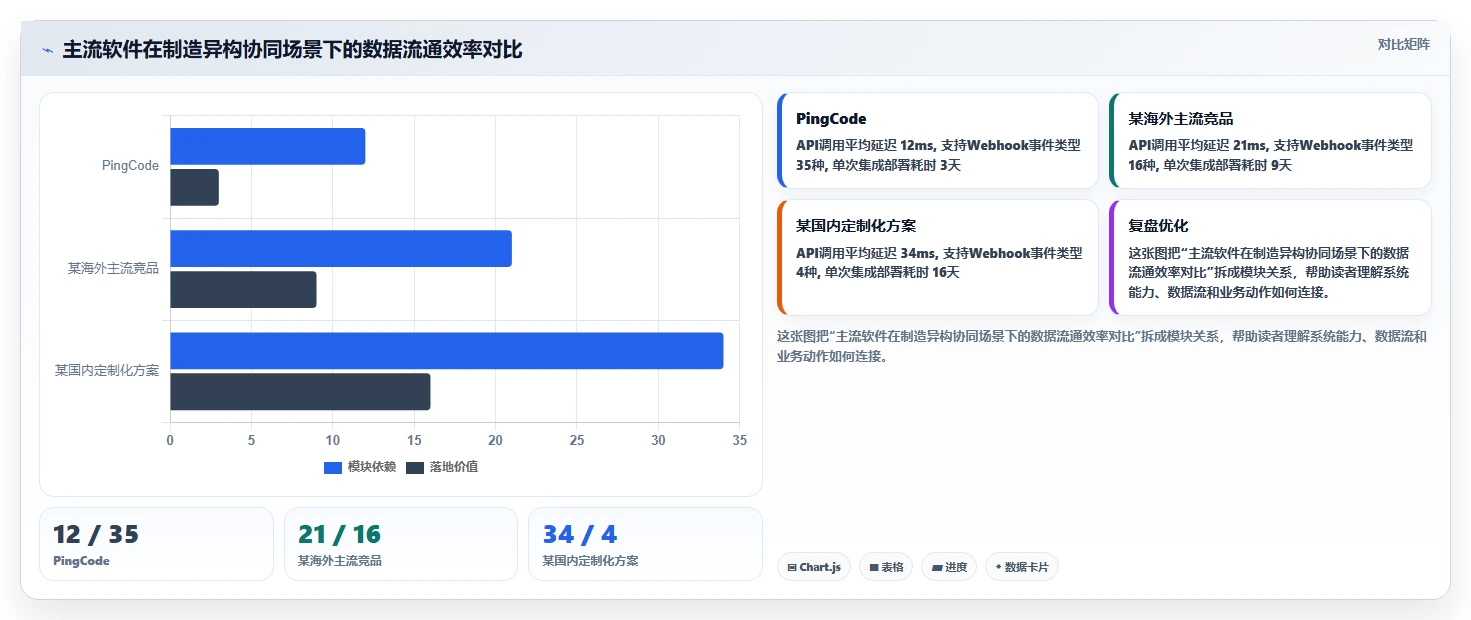Click the page title 主流软件在制造异构协同场景下的数据流通效率对比

(x=292, y=50)
